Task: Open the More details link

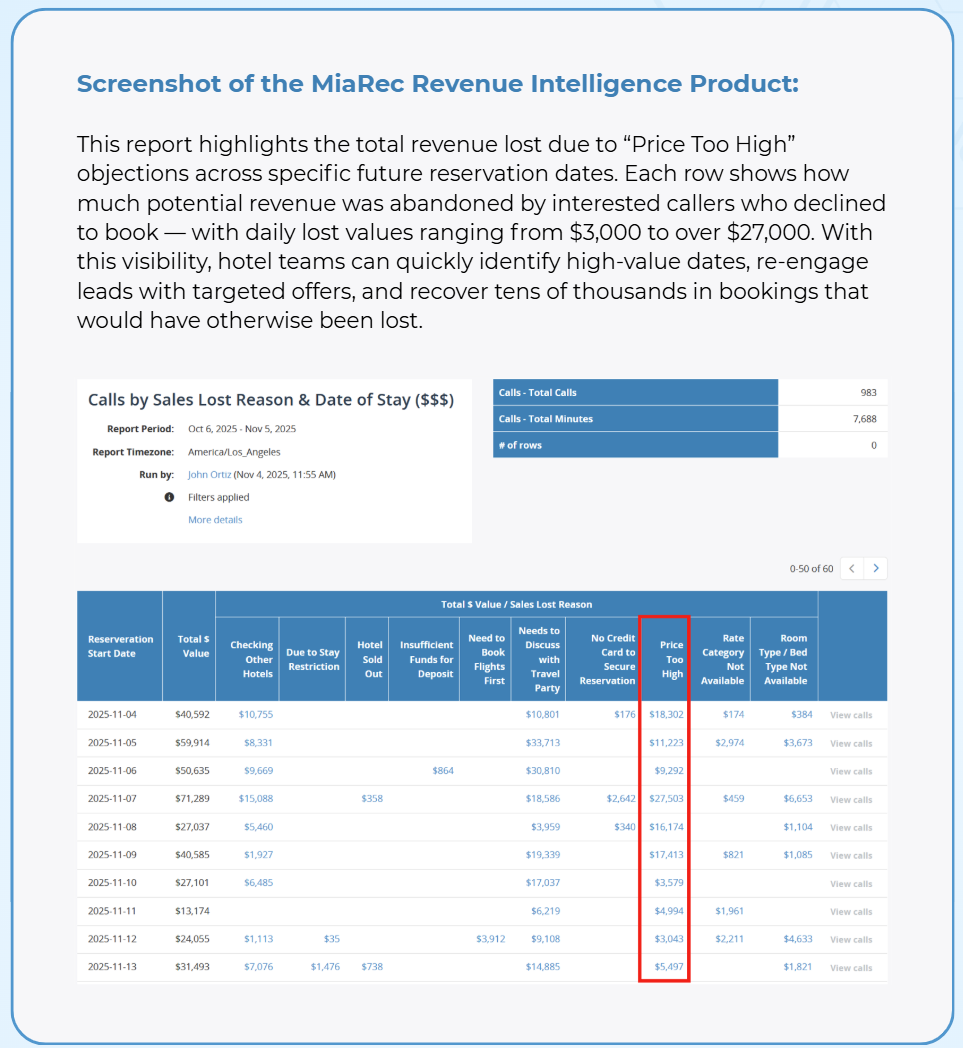Action: (x=215, y=520)
